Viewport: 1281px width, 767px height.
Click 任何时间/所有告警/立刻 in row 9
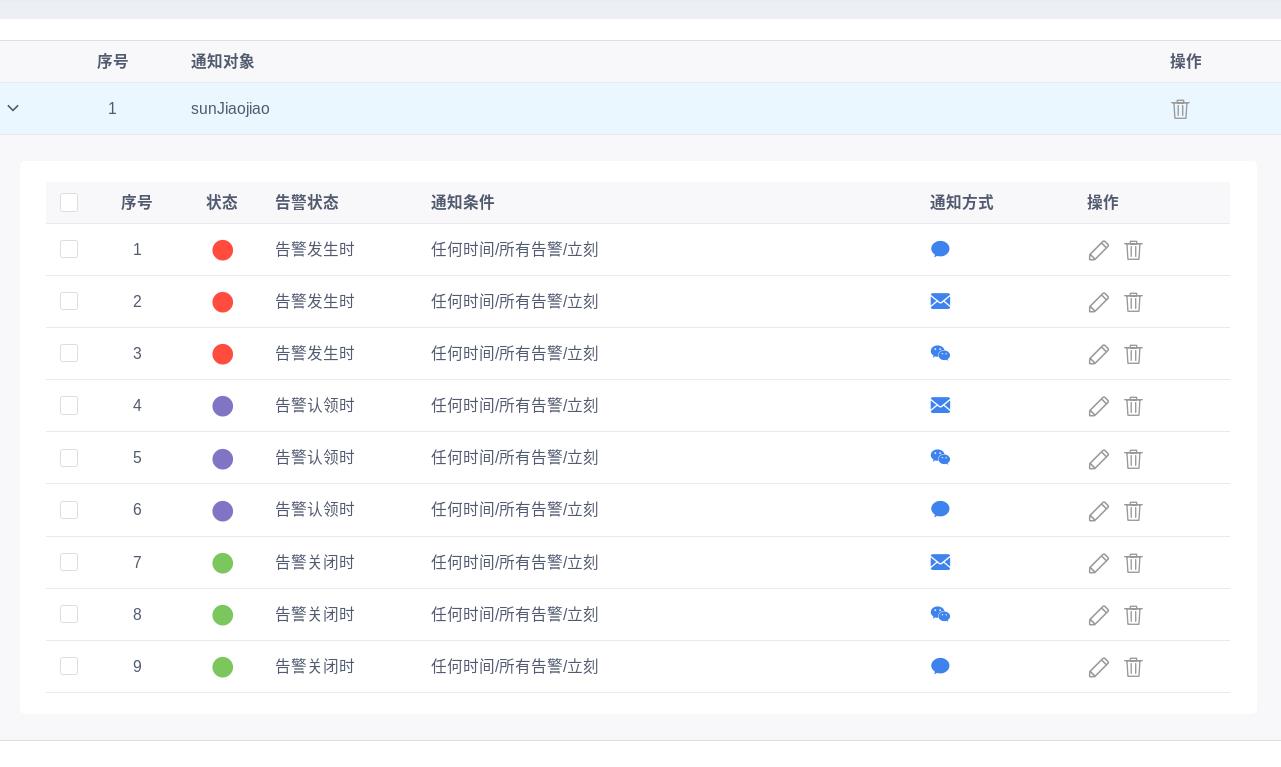coord(514,666)
